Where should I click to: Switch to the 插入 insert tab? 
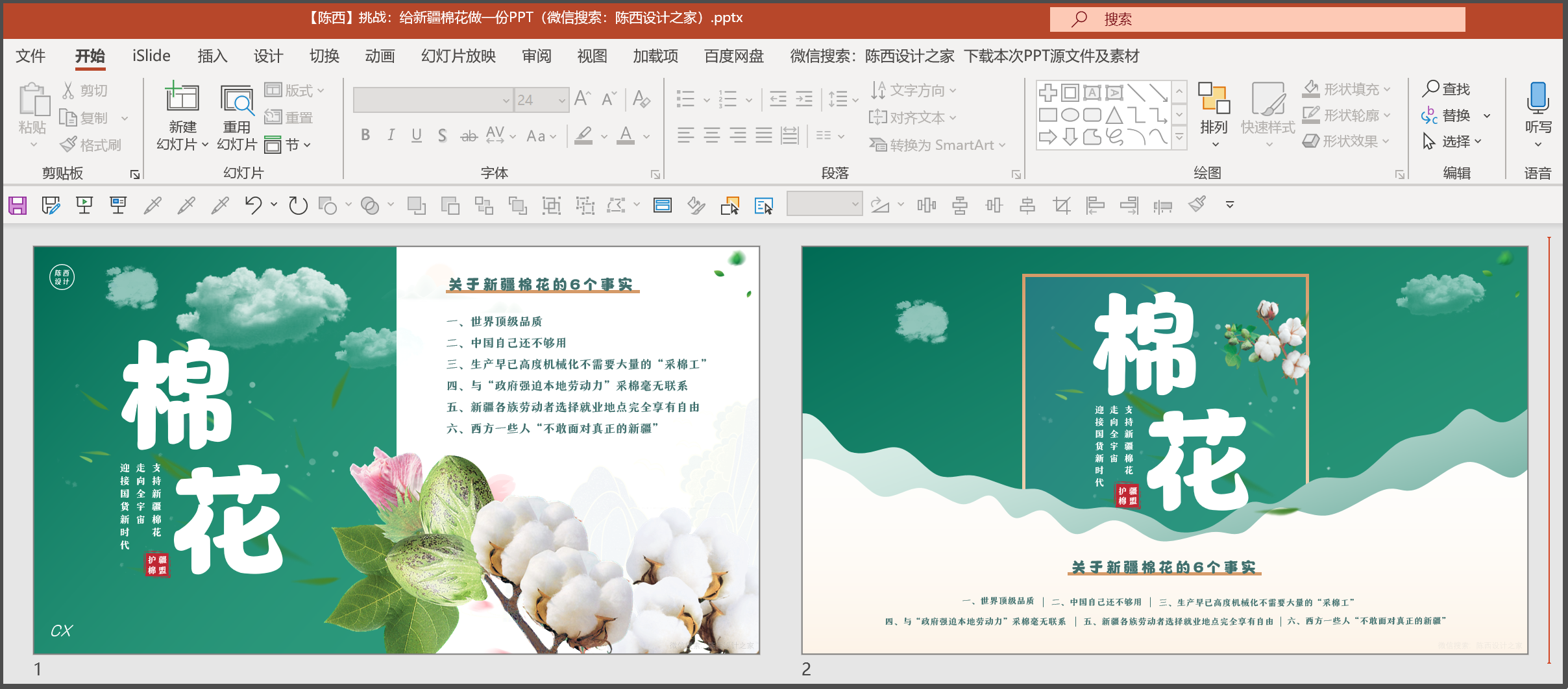pyautogui.click(x=212, y=56)
